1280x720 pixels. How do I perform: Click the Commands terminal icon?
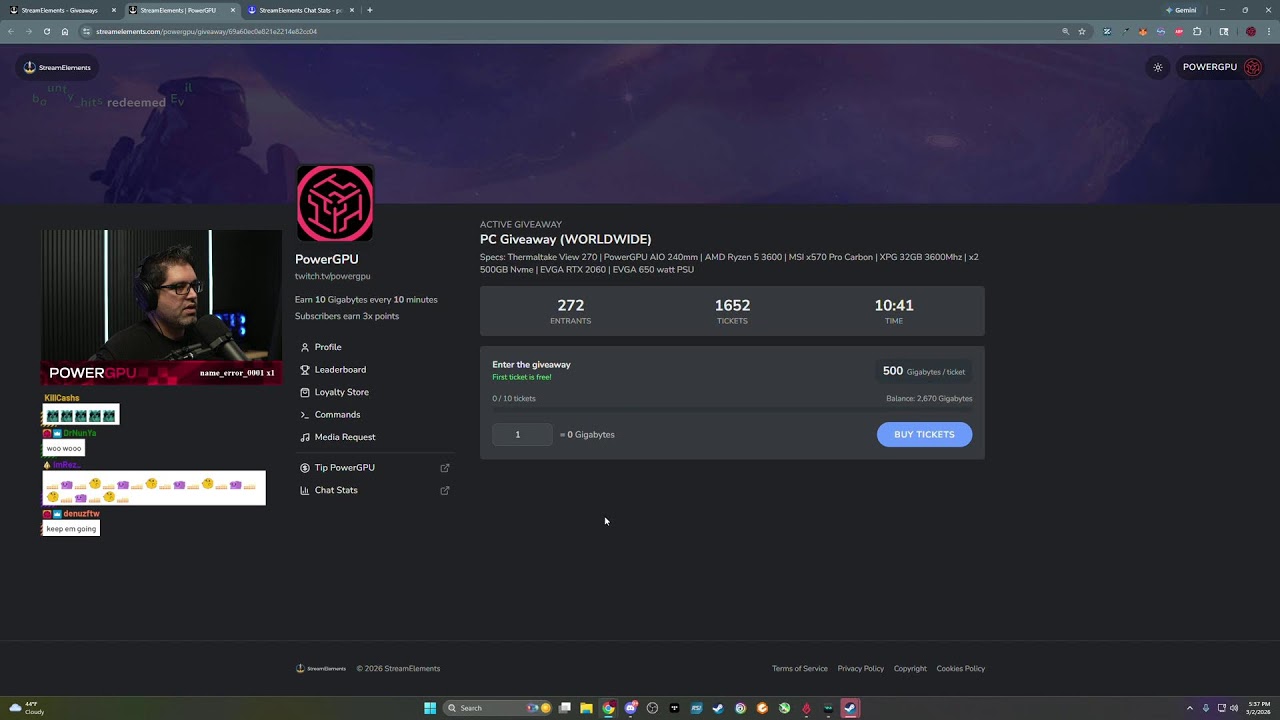point(305,415)
